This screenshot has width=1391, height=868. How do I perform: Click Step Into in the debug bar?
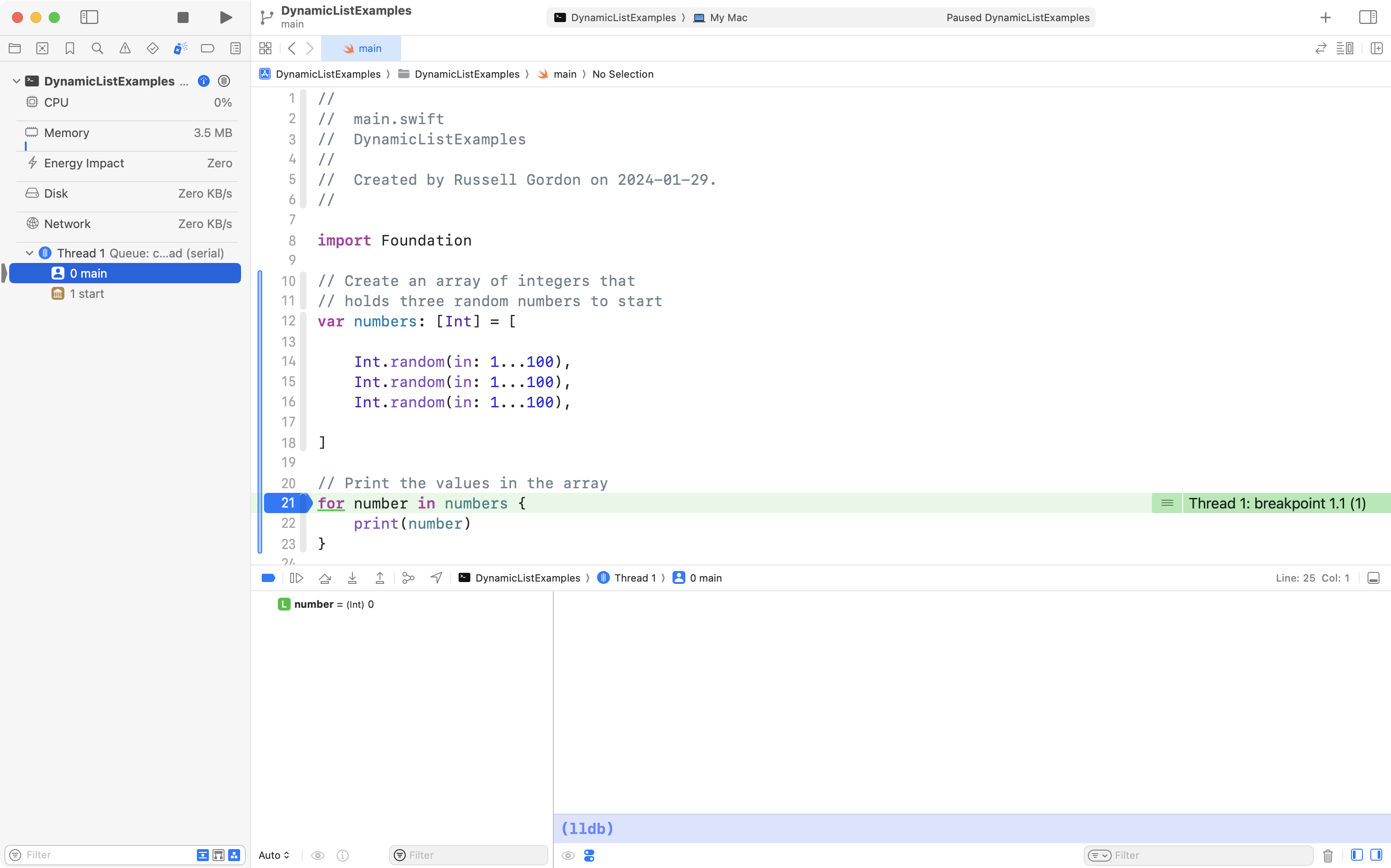click(x=352, y=577)
